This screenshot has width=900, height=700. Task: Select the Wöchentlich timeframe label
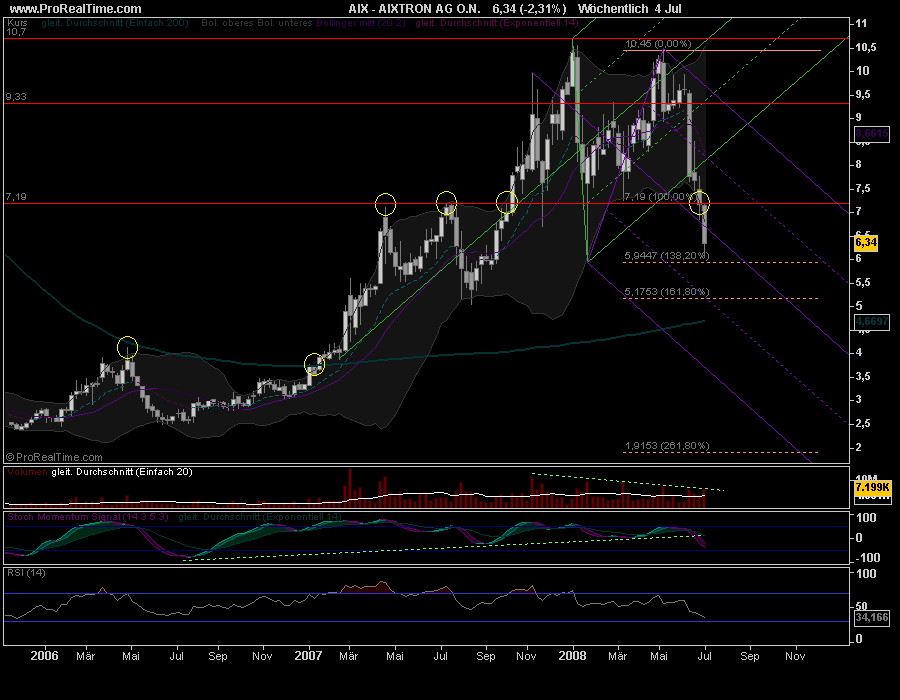613,9
